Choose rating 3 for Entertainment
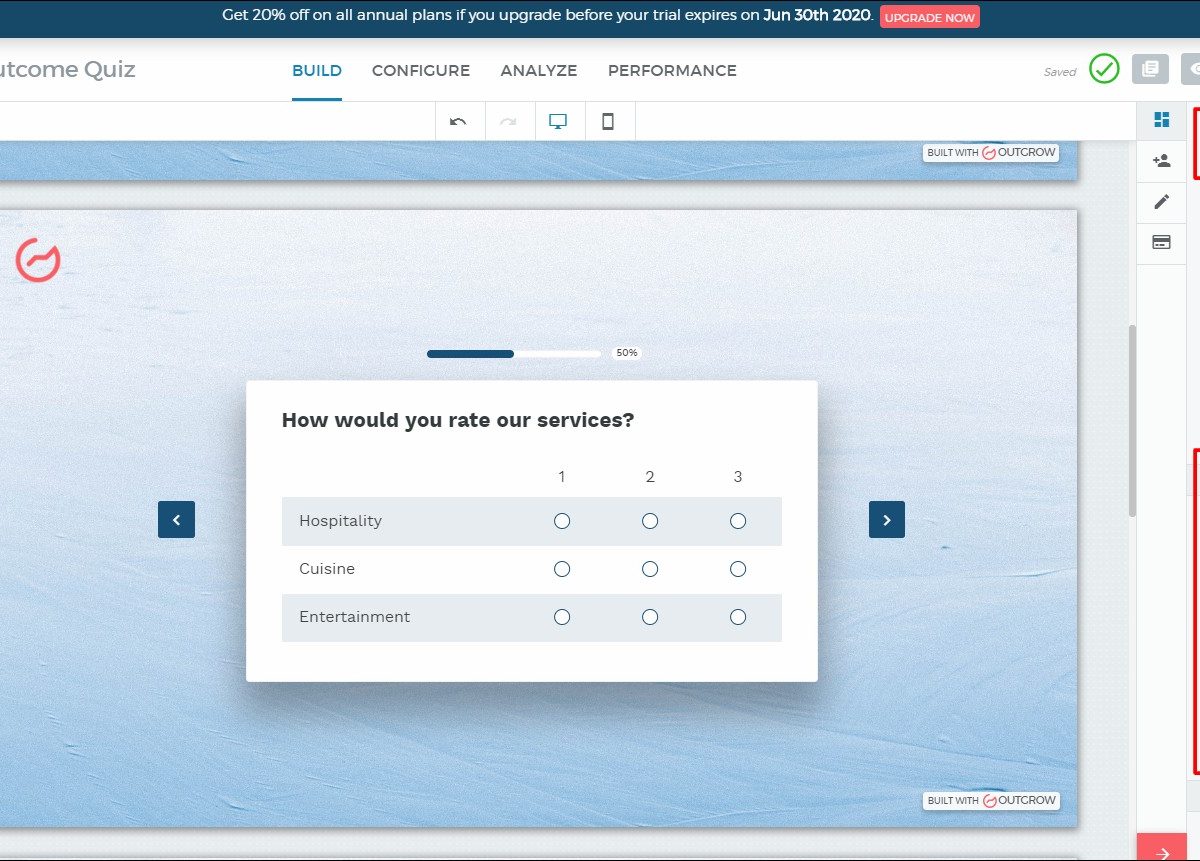Screen dimensions: 1200x861 click(x=738, y=617)
